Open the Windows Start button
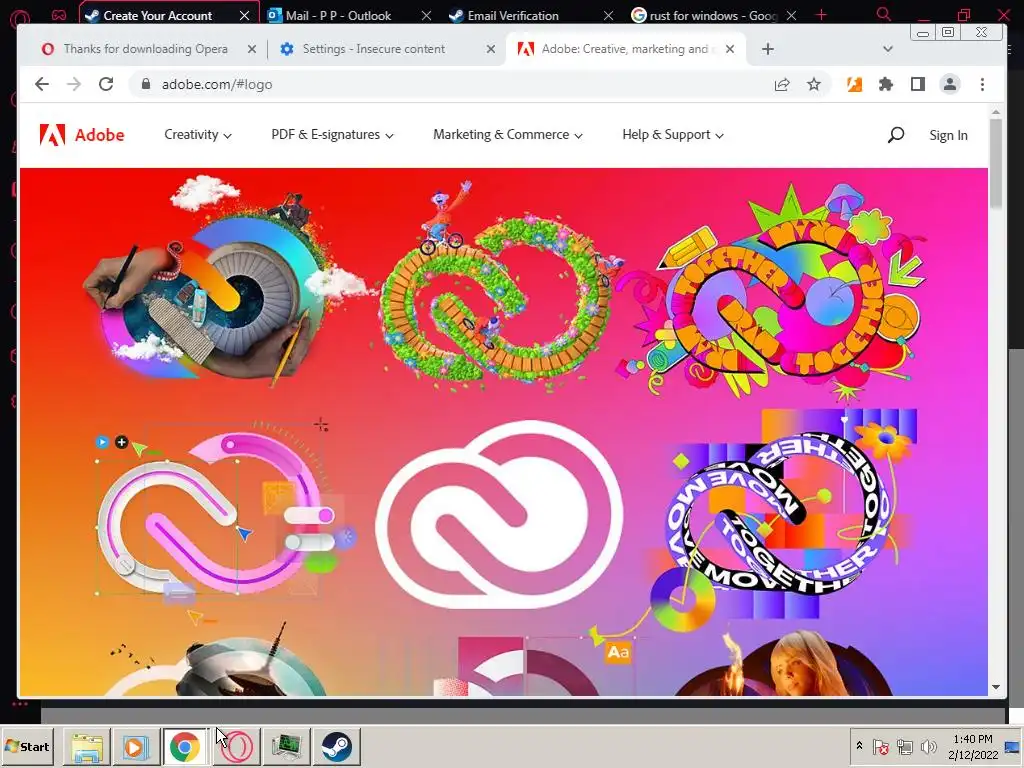 pyautogui.click(x=27, y=746)
